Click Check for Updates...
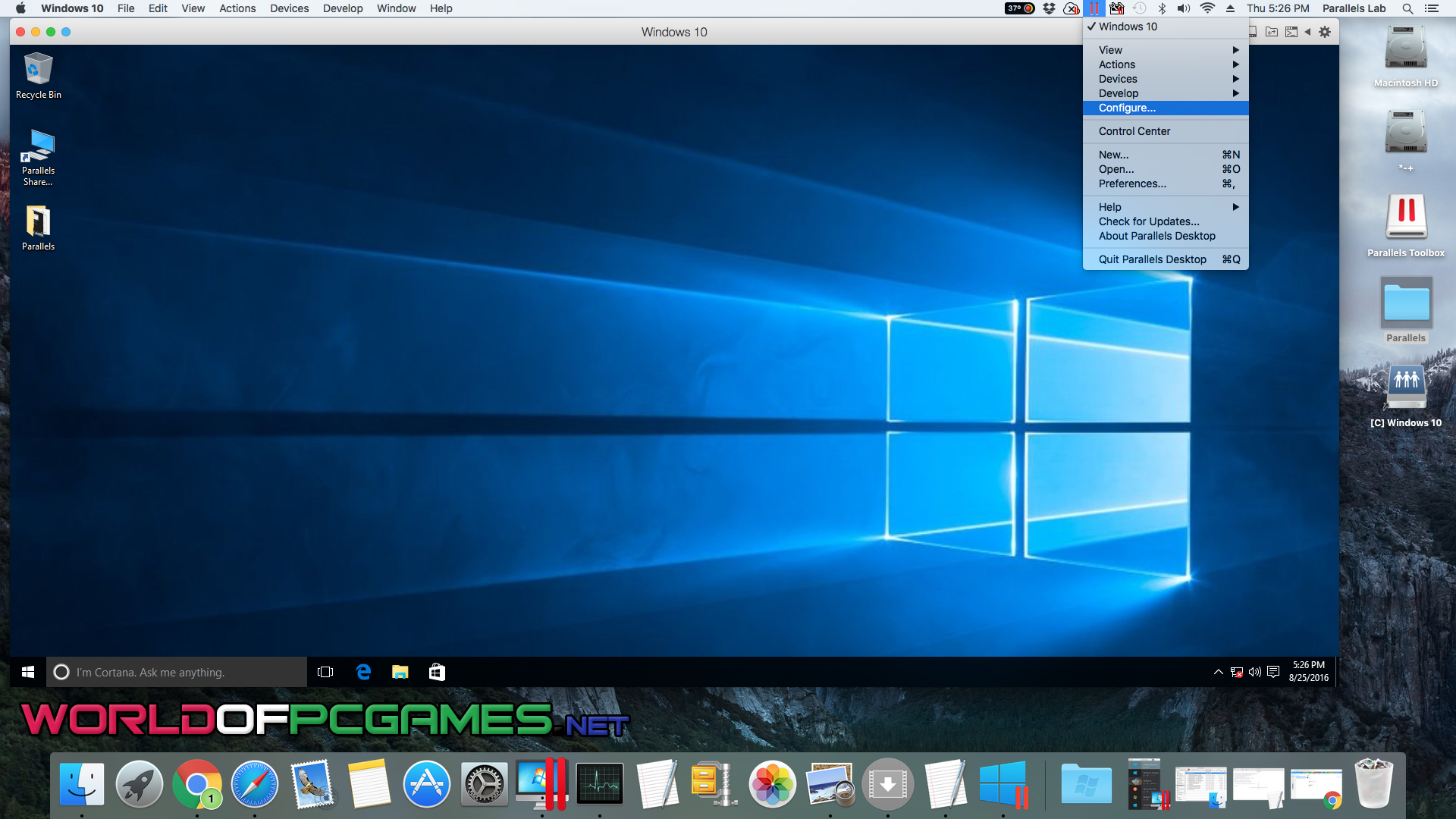Viewport: 1456px width, 819px height. [1149, 221]
